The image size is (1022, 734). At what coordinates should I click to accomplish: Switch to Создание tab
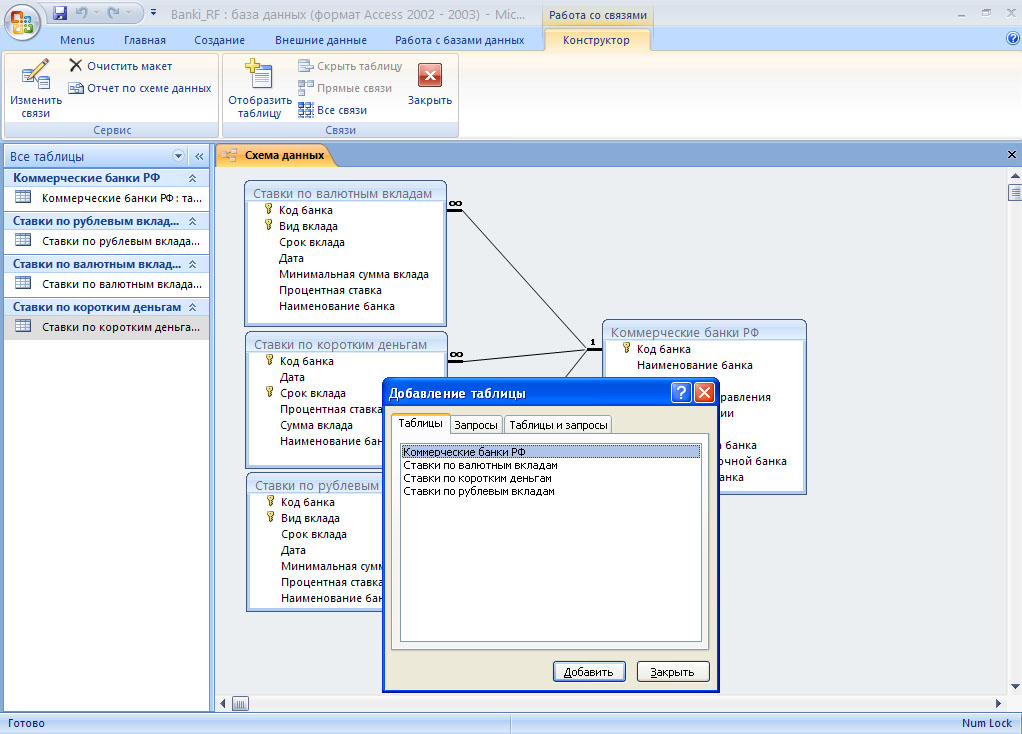click(x=220, y=40)
